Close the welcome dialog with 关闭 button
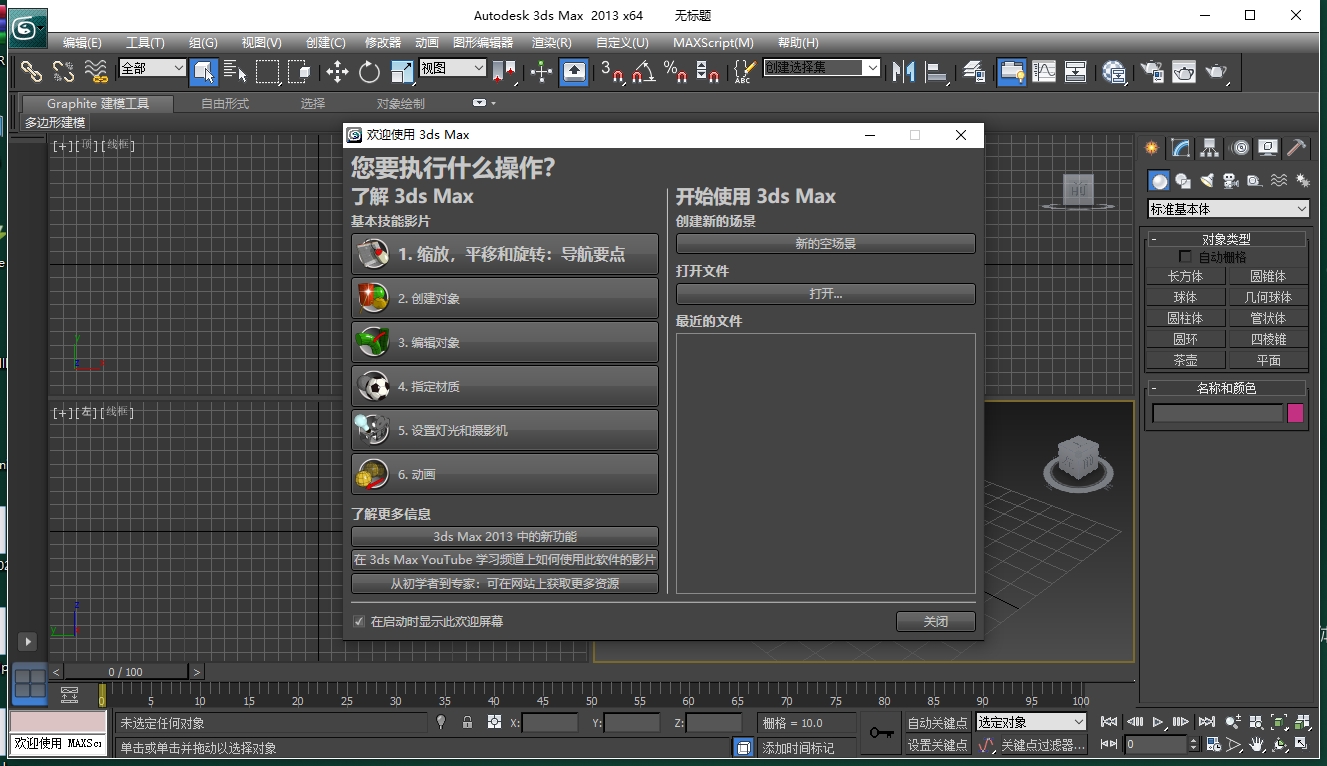Viewport: 1327px width, 766px height. click(935, 622)
